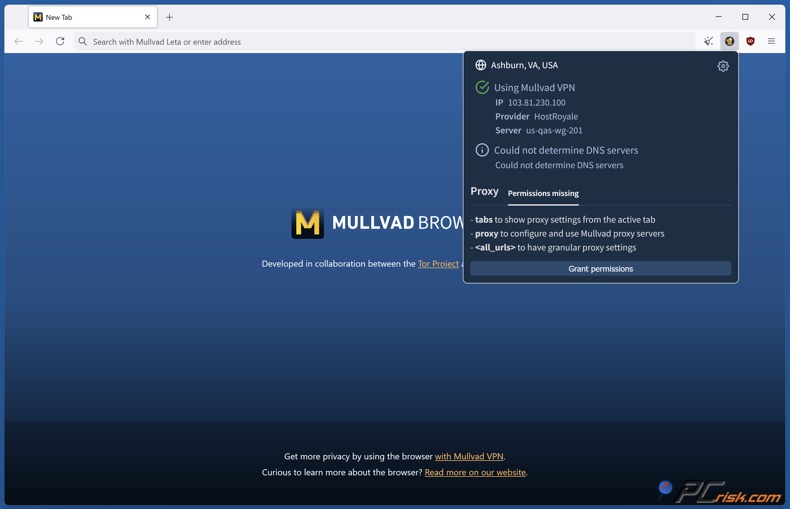
Task: Click the Permissions missing label
Action: (543, 194)
